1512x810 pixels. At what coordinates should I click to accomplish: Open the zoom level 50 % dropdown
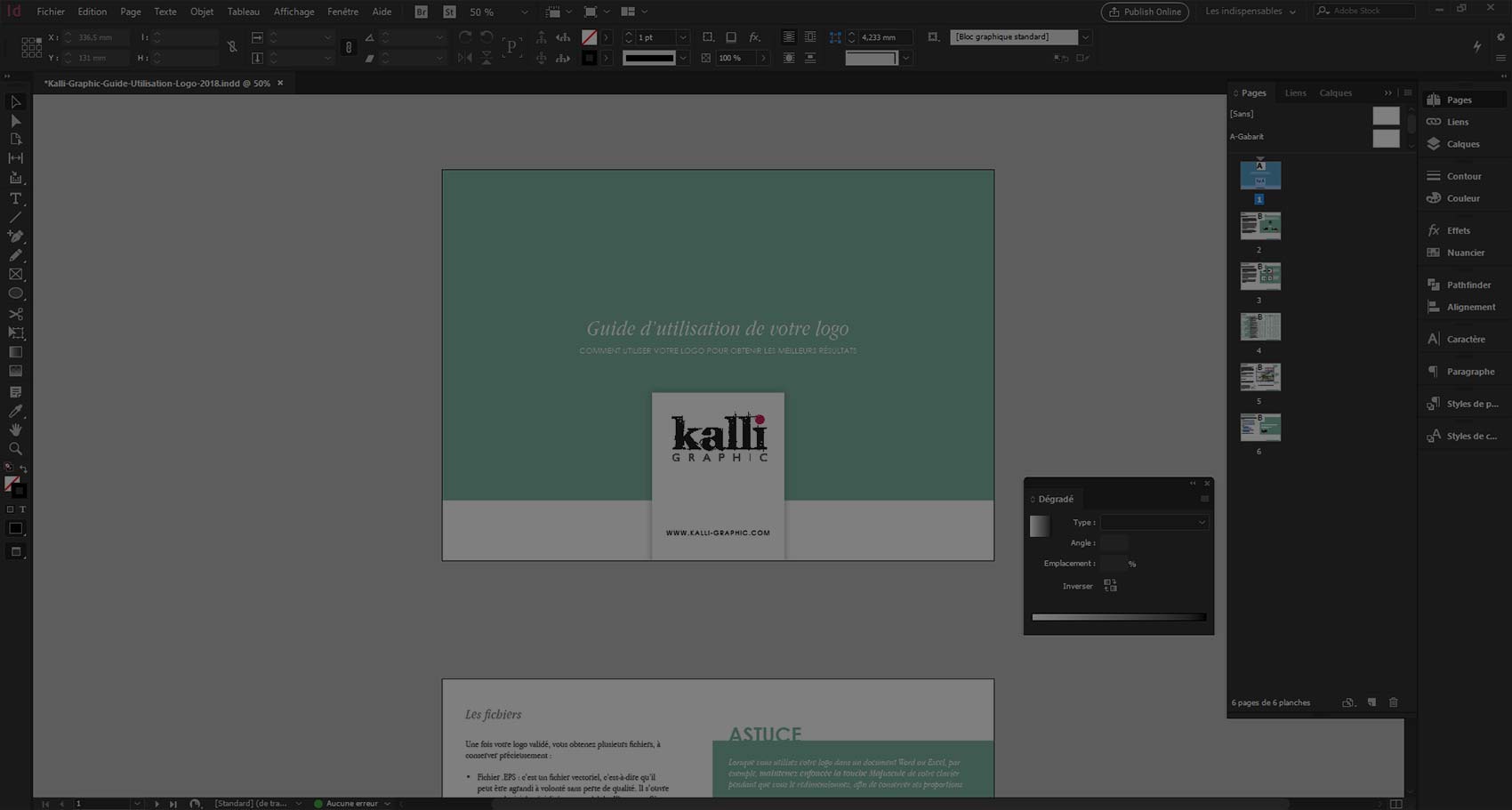tap(524, 12)
